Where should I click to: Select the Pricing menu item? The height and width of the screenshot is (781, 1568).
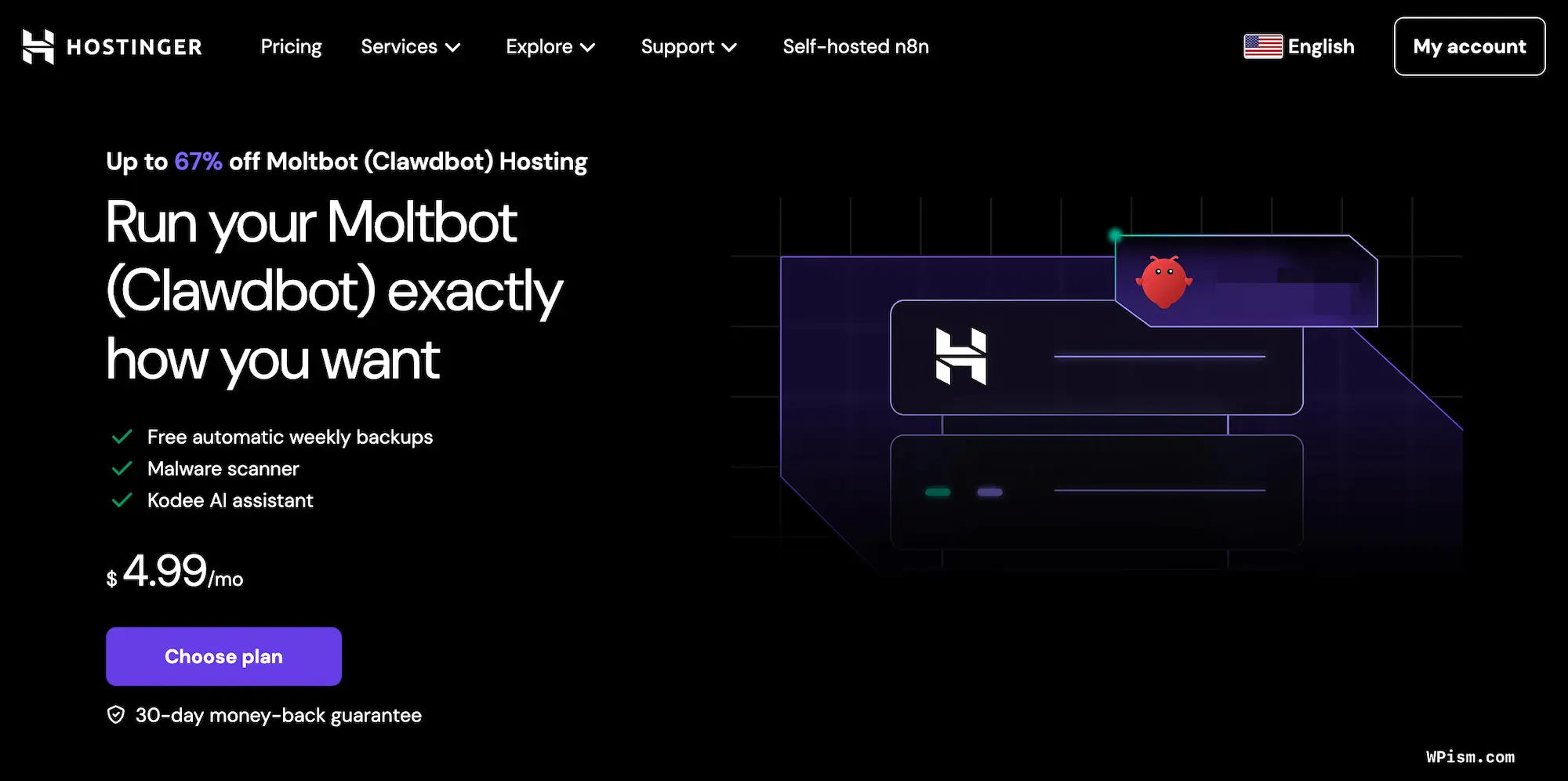[x=291, y=47]
